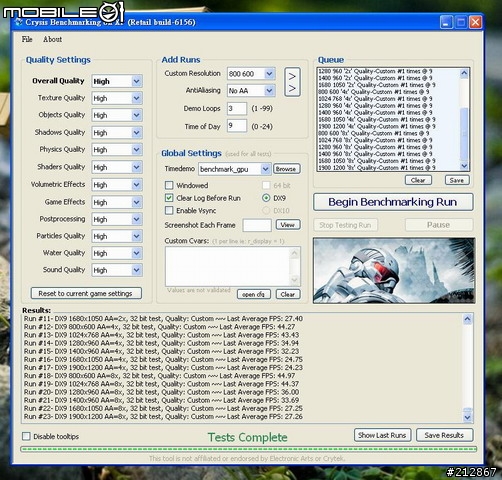Click Reset to current game settings
502x480 pixels.
tap(86, 294)
